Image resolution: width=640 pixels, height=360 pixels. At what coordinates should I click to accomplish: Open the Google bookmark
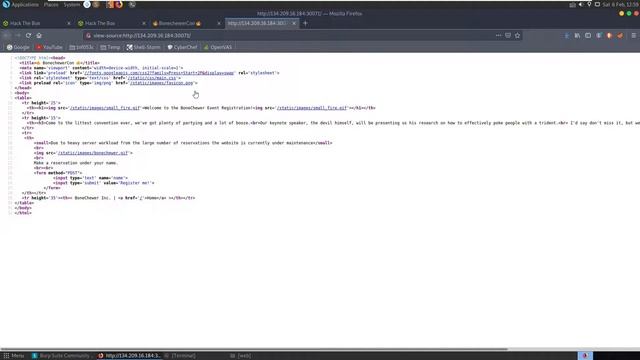click(x=18, y=47)
